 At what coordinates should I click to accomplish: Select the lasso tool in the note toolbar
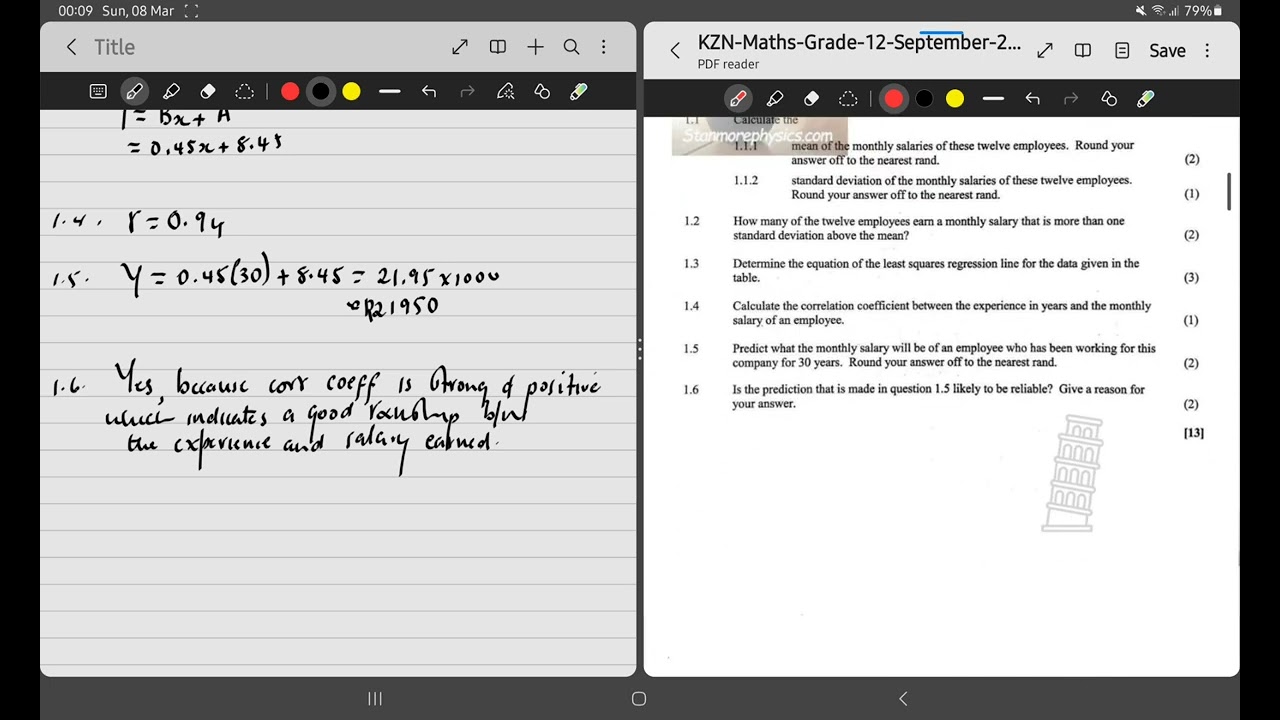244,91
